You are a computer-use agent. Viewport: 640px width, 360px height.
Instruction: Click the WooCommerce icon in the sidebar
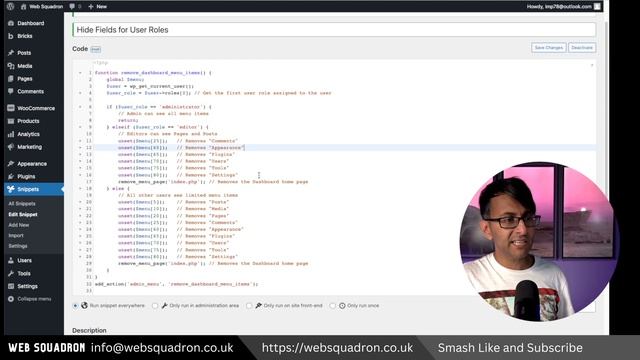point(11,108)
